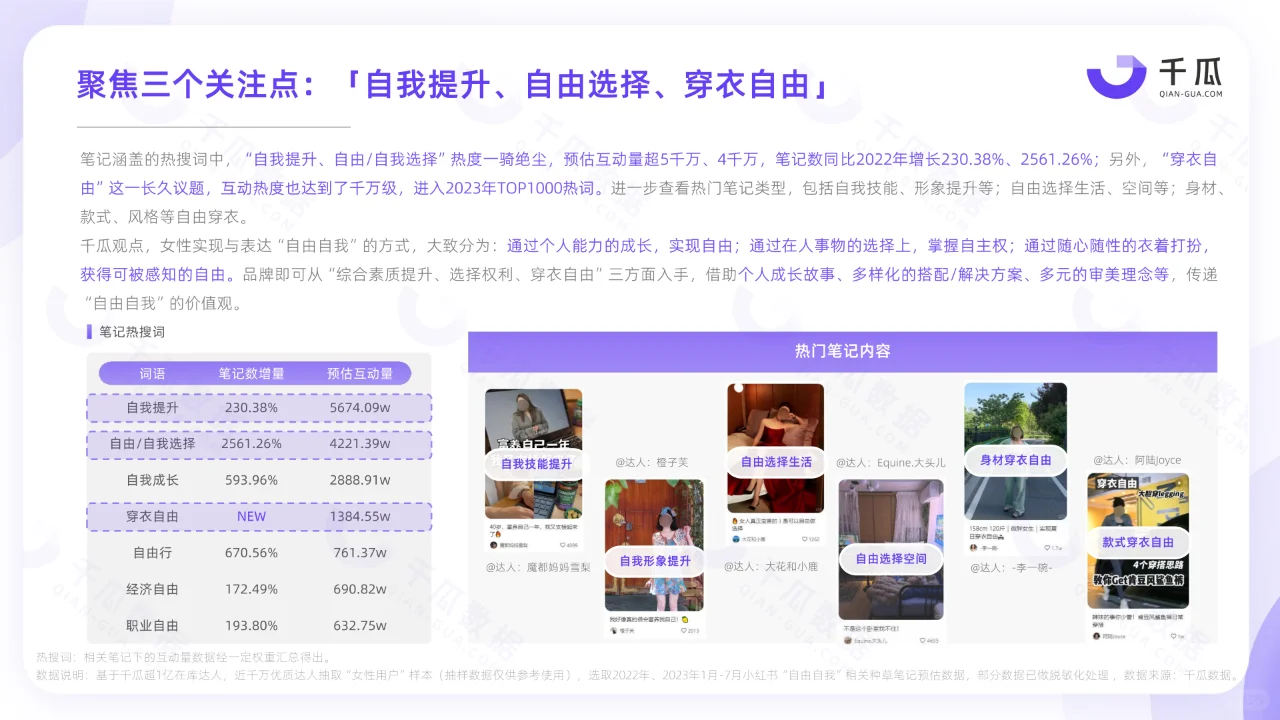Image resolution: width=1280 pixels, height=720 pixels.
Task: Click the NEW label on 穿衣自由 row
Action: click(x=251, y=516)
